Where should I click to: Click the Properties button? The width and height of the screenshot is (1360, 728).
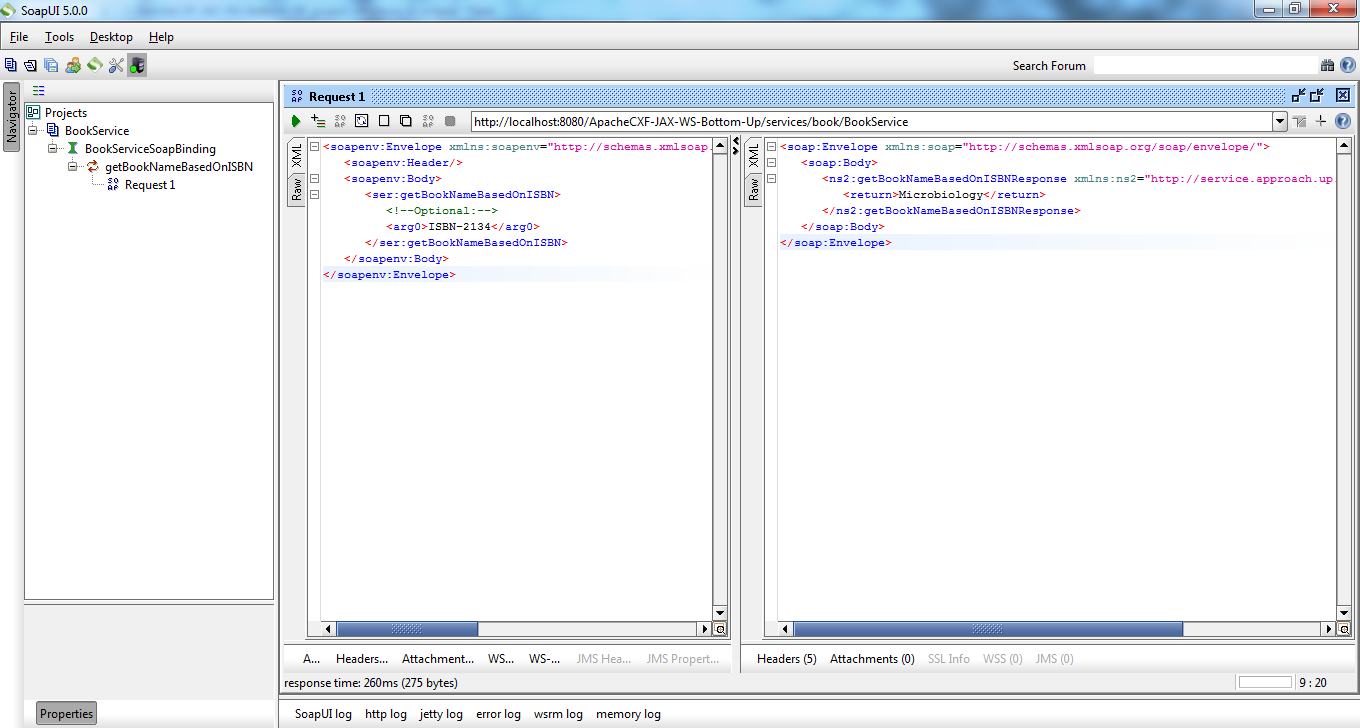[x=67, y=713]
